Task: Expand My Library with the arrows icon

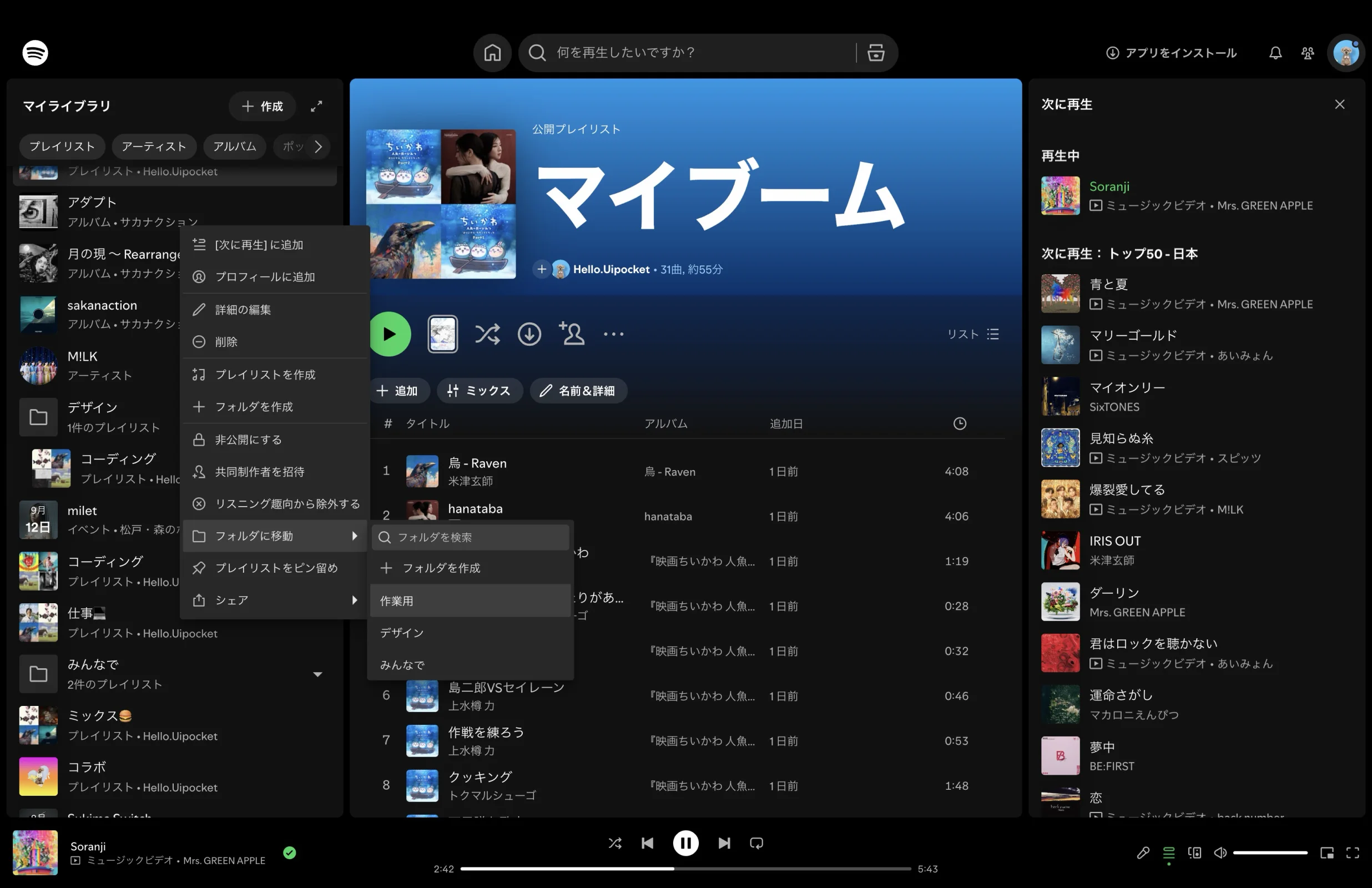Action: click(x=316, y=106)
